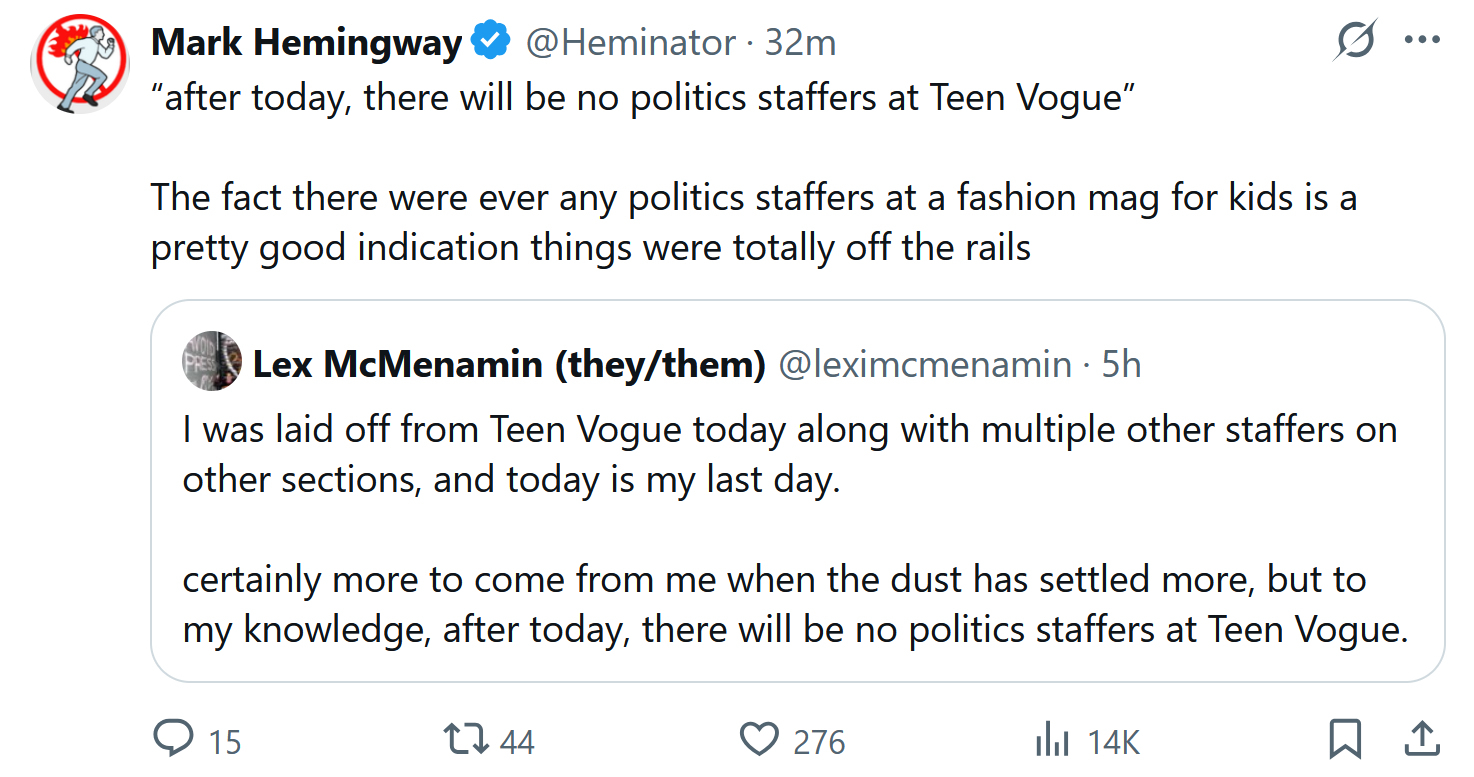Bookmark this post
Screen dimensions: 1474x777
point(1345,740)
